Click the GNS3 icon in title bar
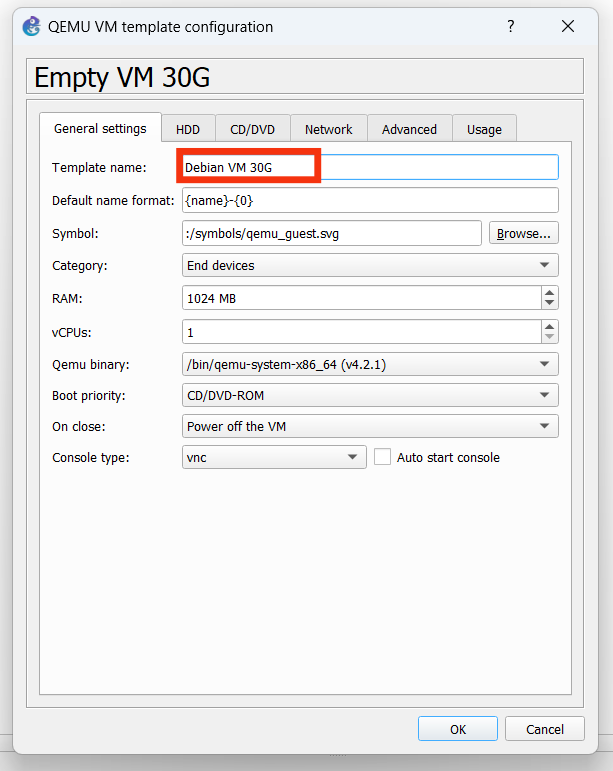The height and width of the screenshot is (771, 613). point(31,27)
